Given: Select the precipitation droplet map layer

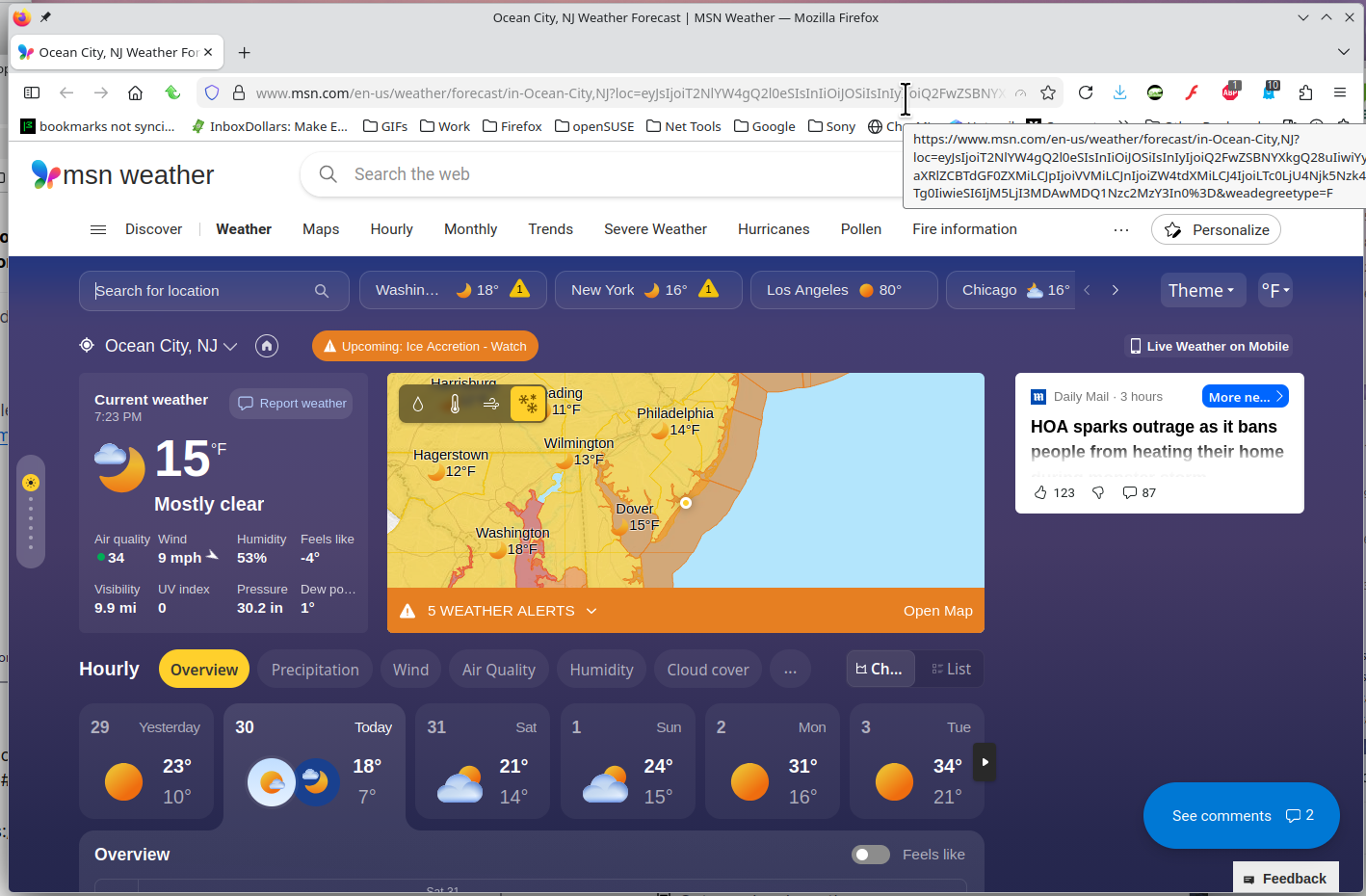Looking at the screenshot, I should pyautogui.click(x=417, y=404).
